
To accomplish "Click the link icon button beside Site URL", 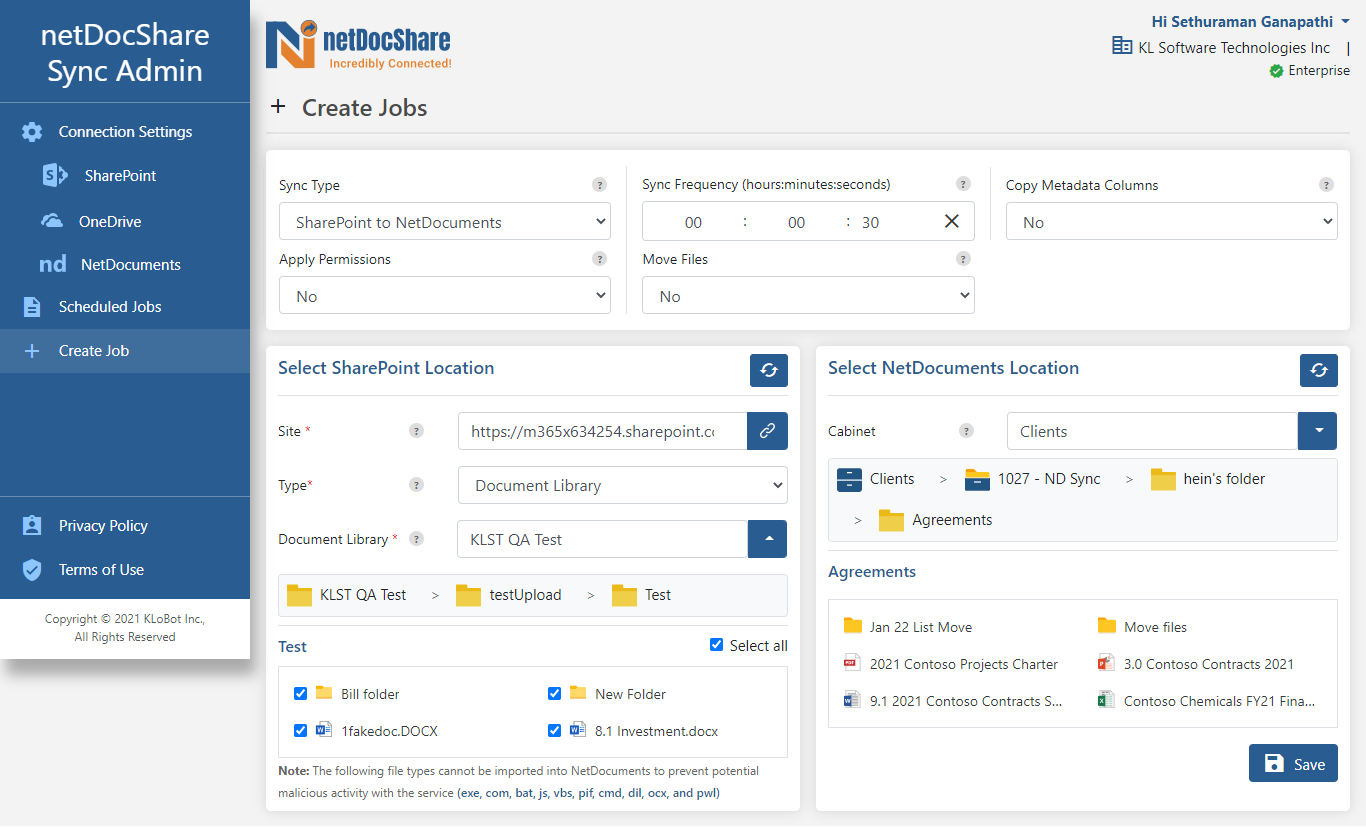I will tap(767, 431).
